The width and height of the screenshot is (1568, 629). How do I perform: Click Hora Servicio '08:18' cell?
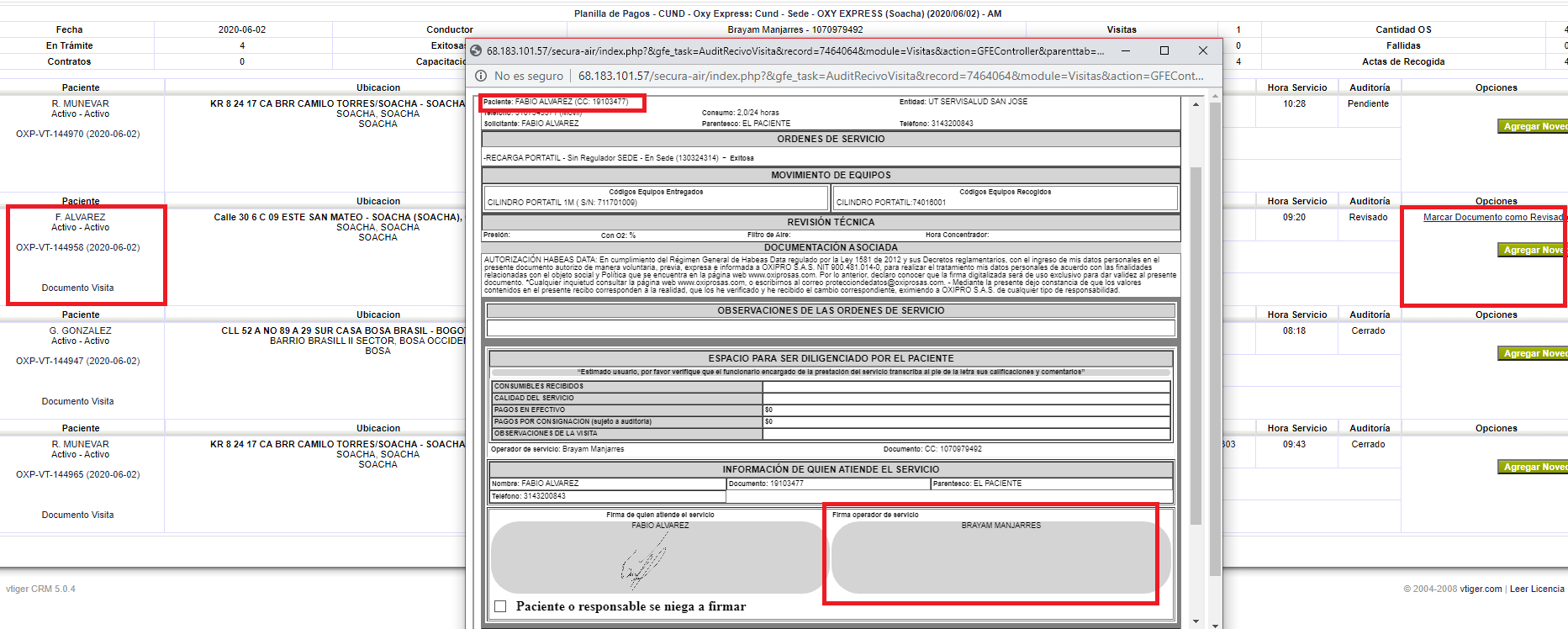click(1295, 330)
